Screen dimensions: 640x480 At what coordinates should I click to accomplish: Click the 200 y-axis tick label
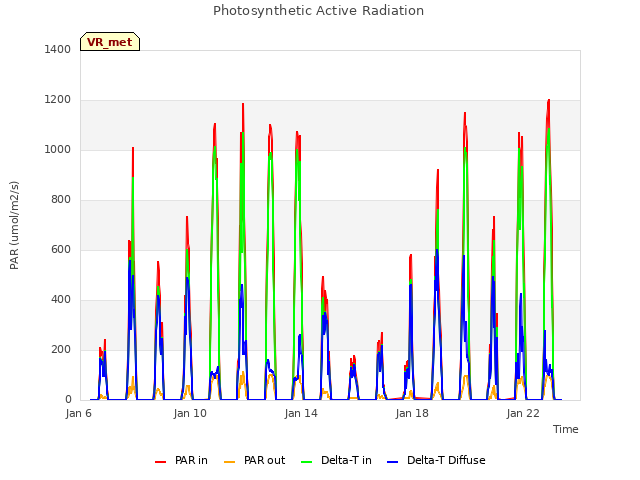(61, 349)
